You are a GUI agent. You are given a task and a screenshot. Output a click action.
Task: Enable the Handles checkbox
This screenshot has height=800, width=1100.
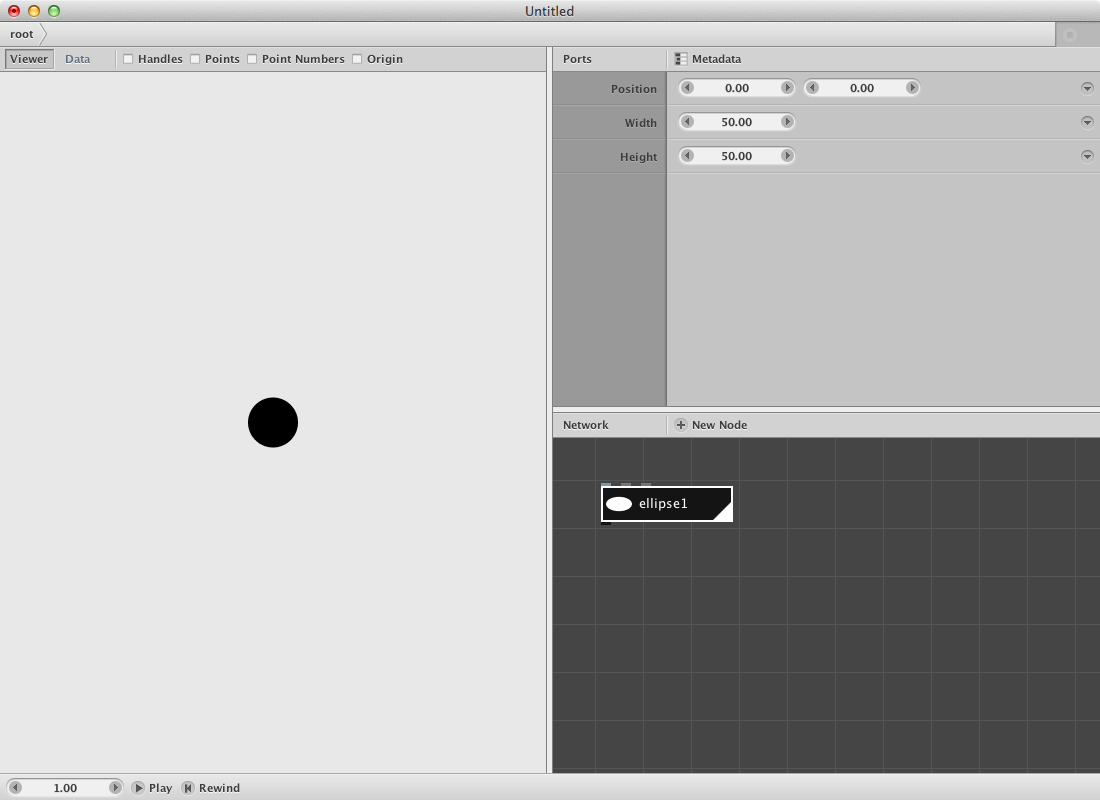pos(128,59)
